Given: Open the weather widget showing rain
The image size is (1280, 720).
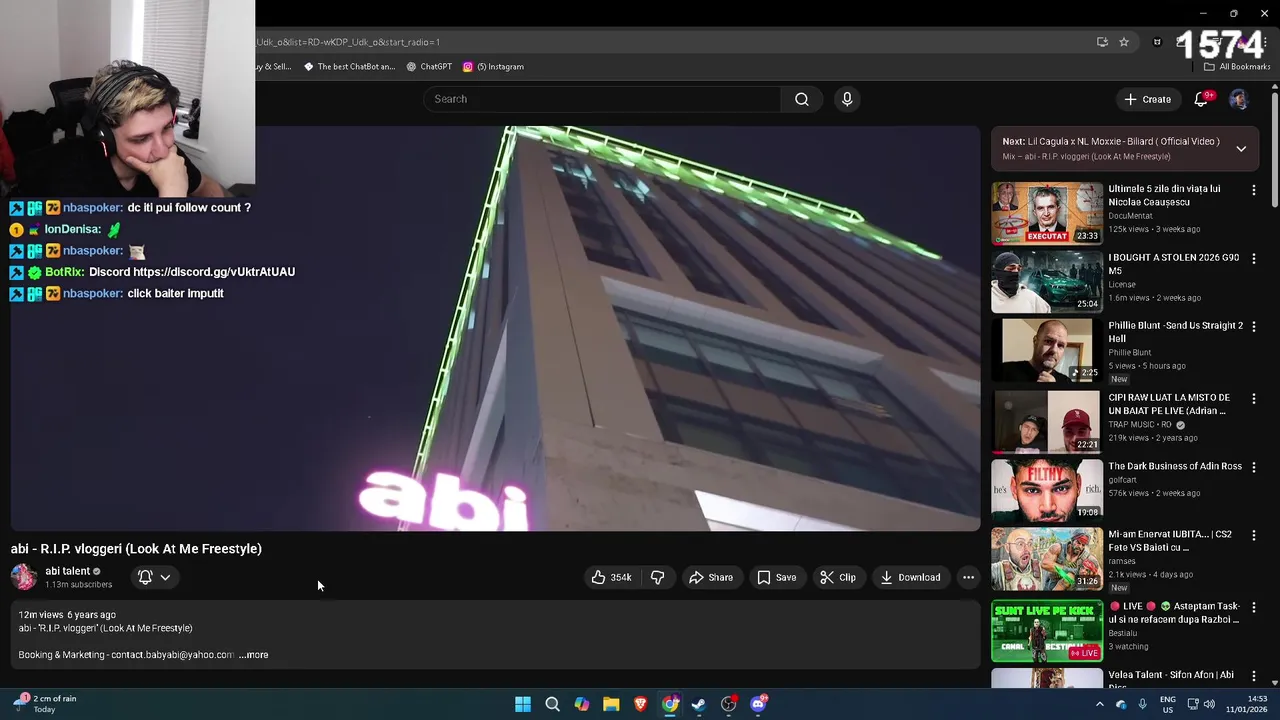Looking at the screenshot, I should pos(45,704).
